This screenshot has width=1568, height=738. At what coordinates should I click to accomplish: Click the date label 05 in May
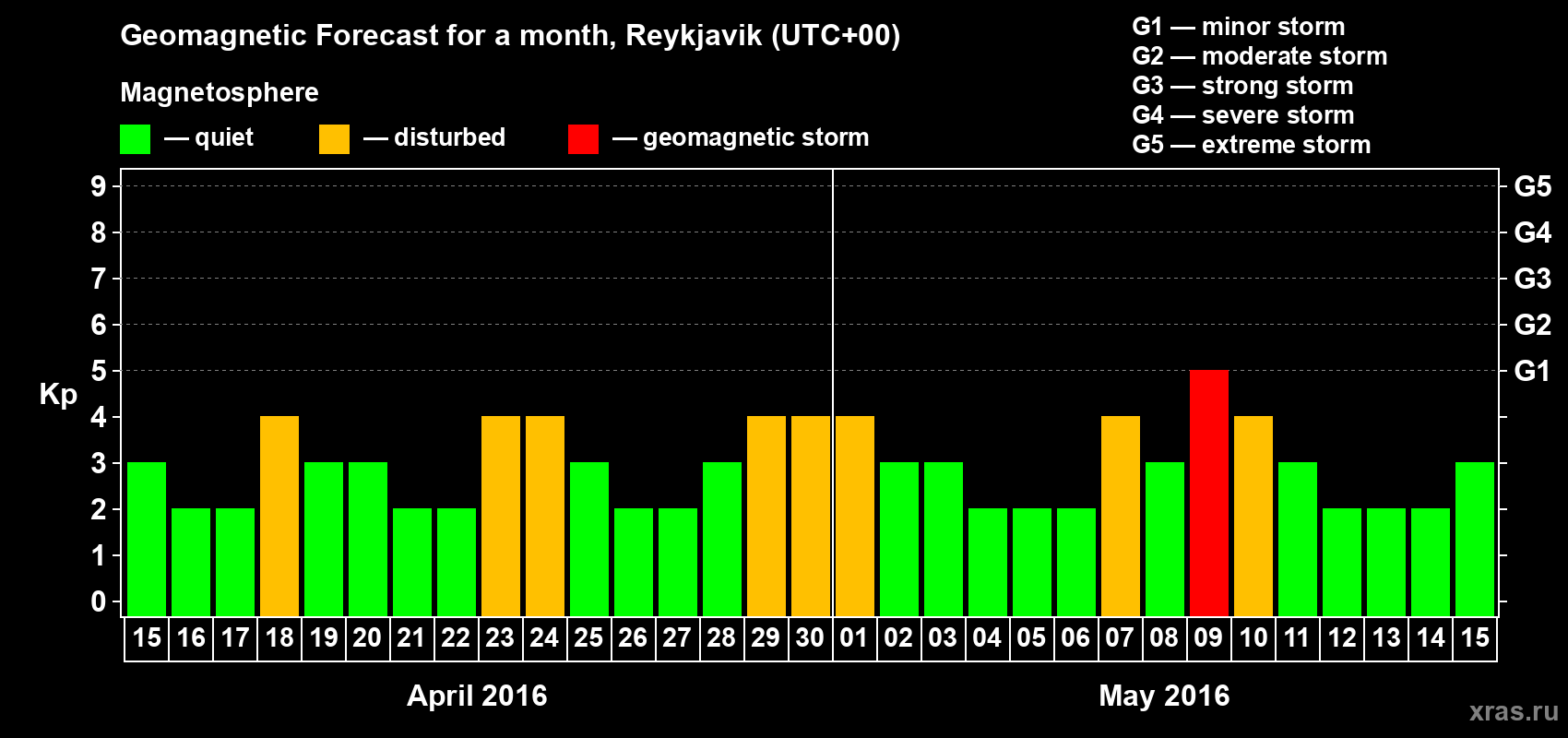pos(1031,637)
